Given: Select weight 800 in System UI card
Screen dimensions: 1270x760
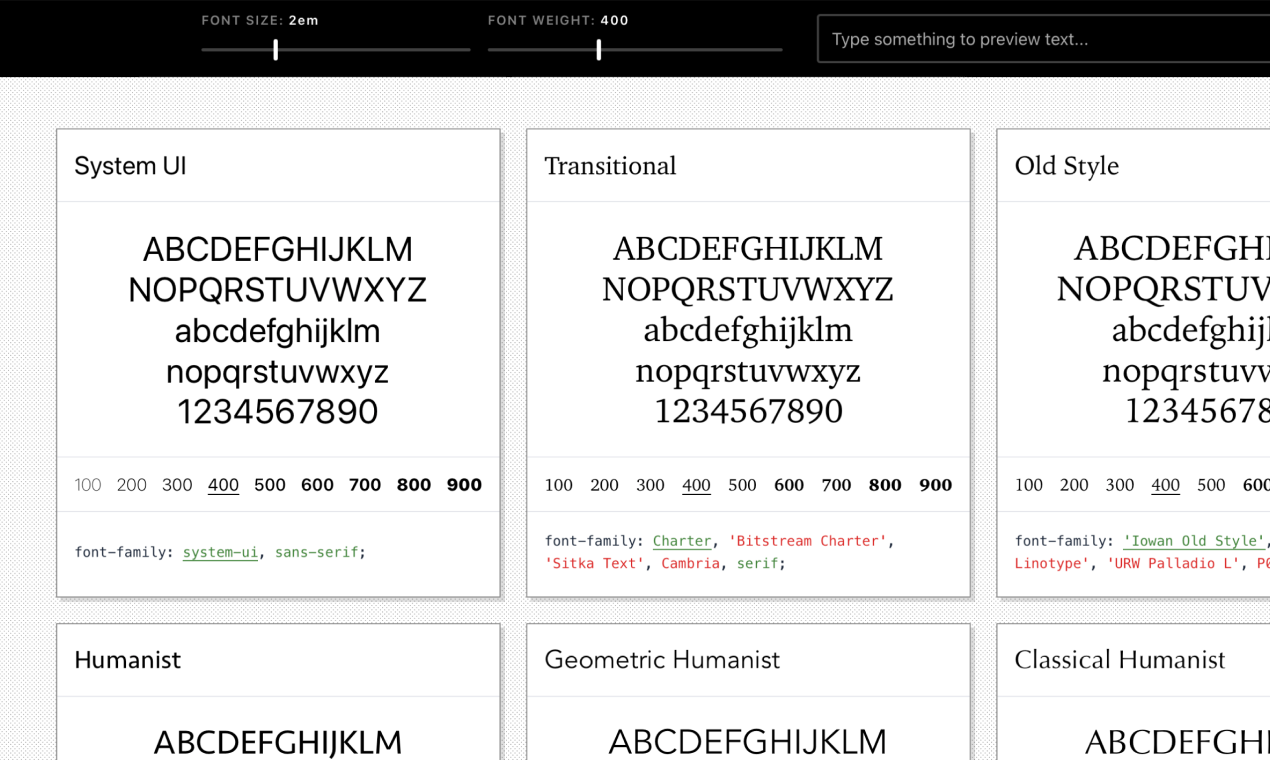Looking at the screenshot, I should point(414,485).
